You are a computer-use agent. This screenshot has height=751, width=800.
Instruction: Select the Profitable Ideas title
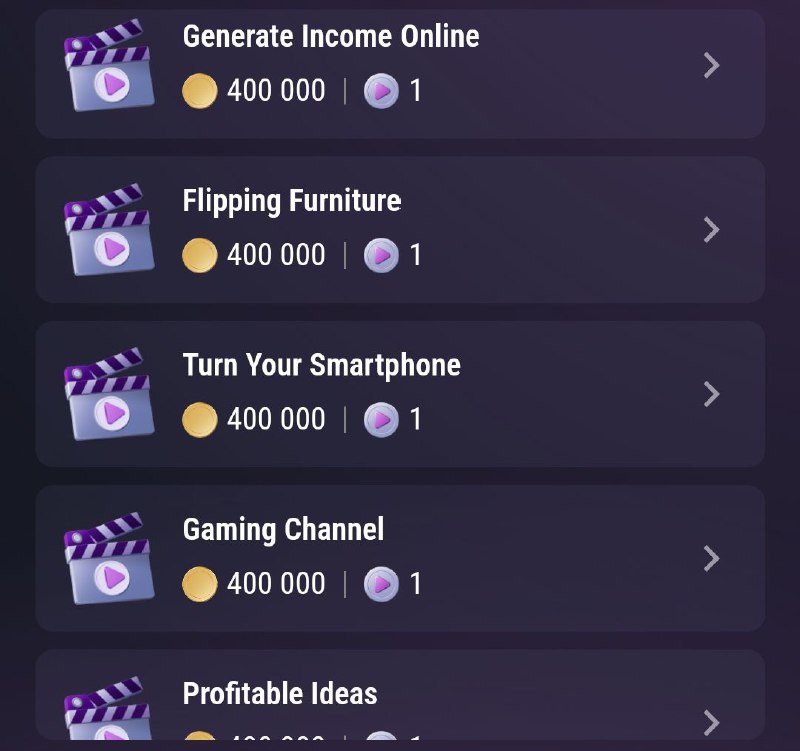280,693
